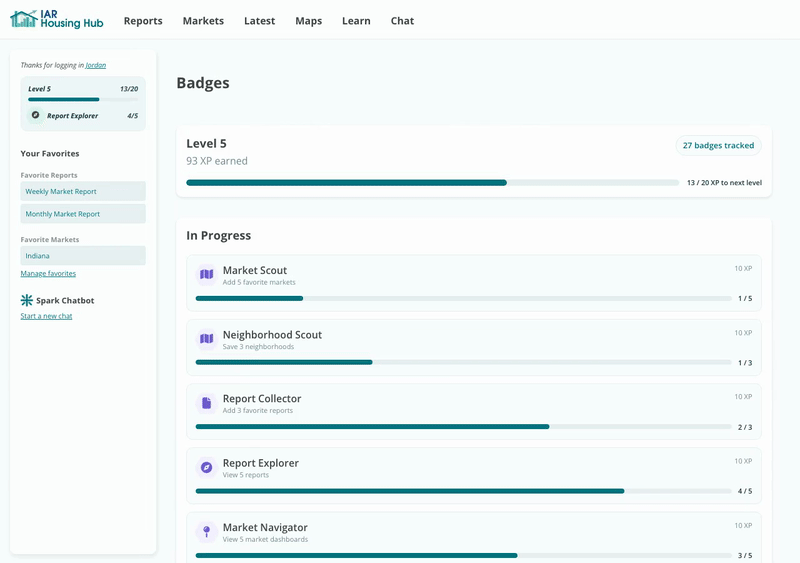This screenshot has width=800, height=563.
Task: Click the Add 3 favorite reports description
Action: pos(258,410)
